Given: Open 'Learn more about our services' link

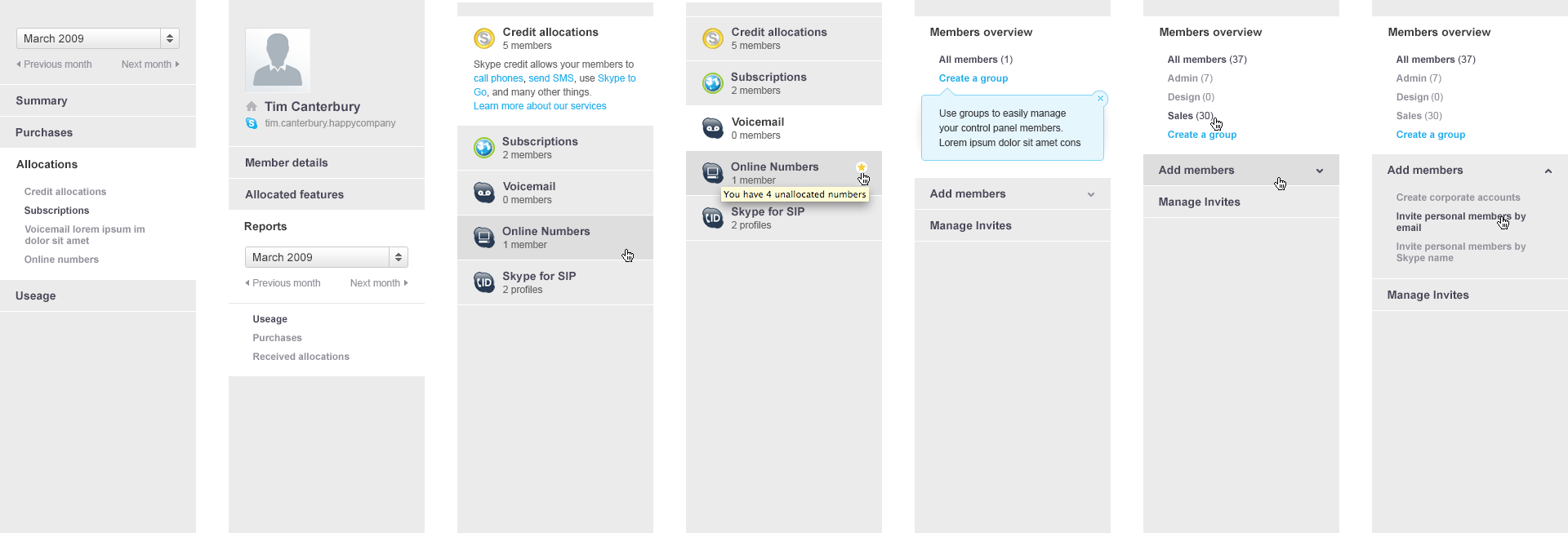Looking at the screenshot, I should pos(540,106).
